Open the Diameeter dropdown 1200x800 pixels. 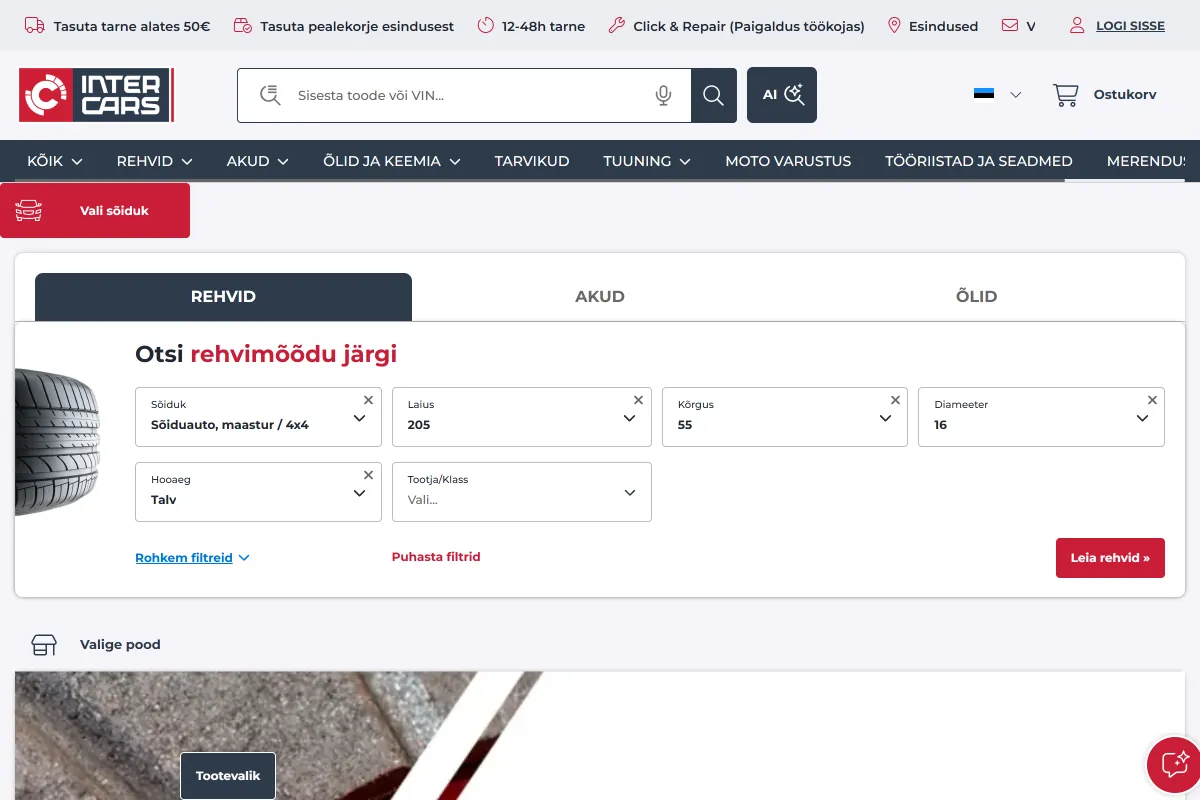[x=1041, y=417]
